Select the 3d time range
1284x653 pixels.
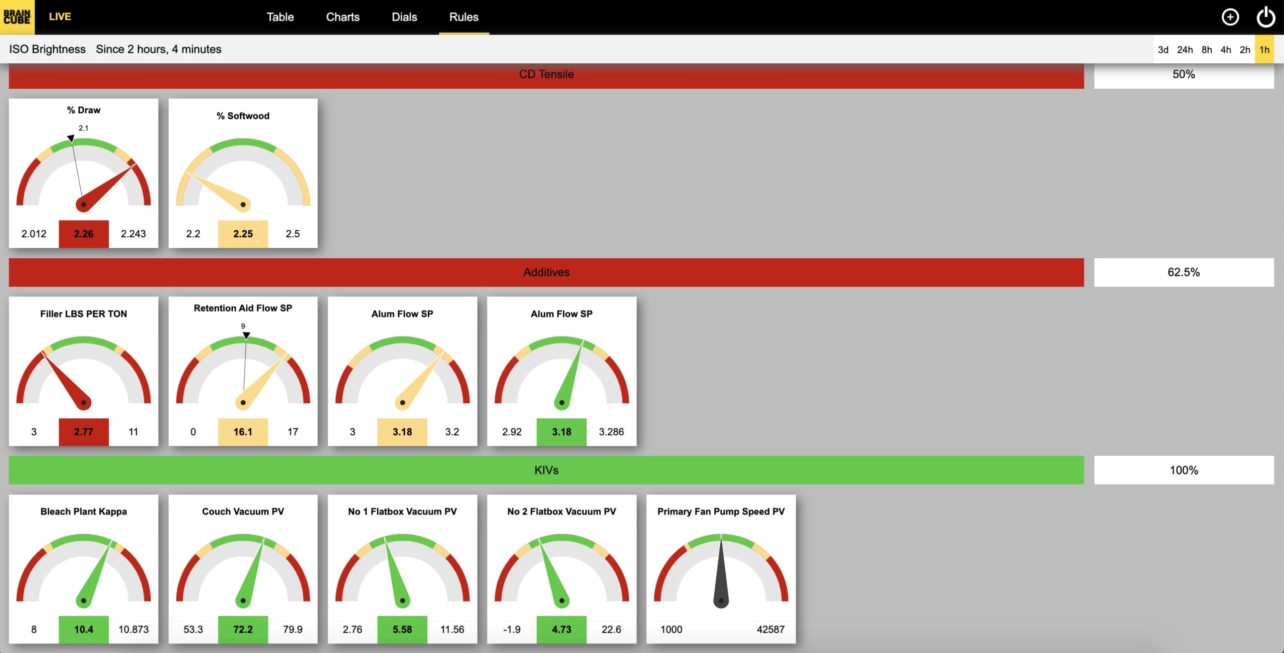pyautogui.click(x=1163, y=49)
